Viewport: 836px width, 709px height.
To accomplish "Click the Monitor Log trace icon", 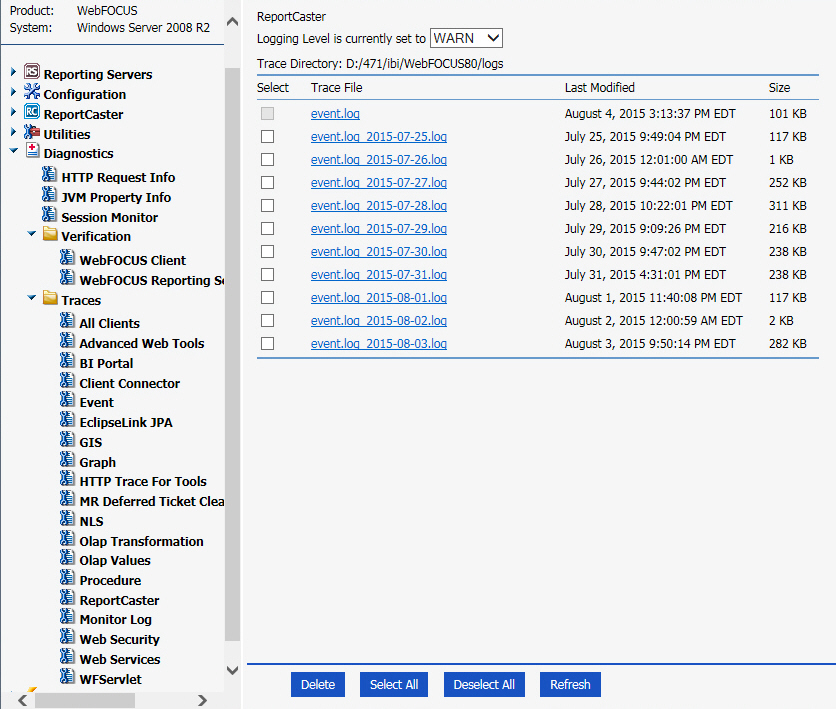I will 67,617.
